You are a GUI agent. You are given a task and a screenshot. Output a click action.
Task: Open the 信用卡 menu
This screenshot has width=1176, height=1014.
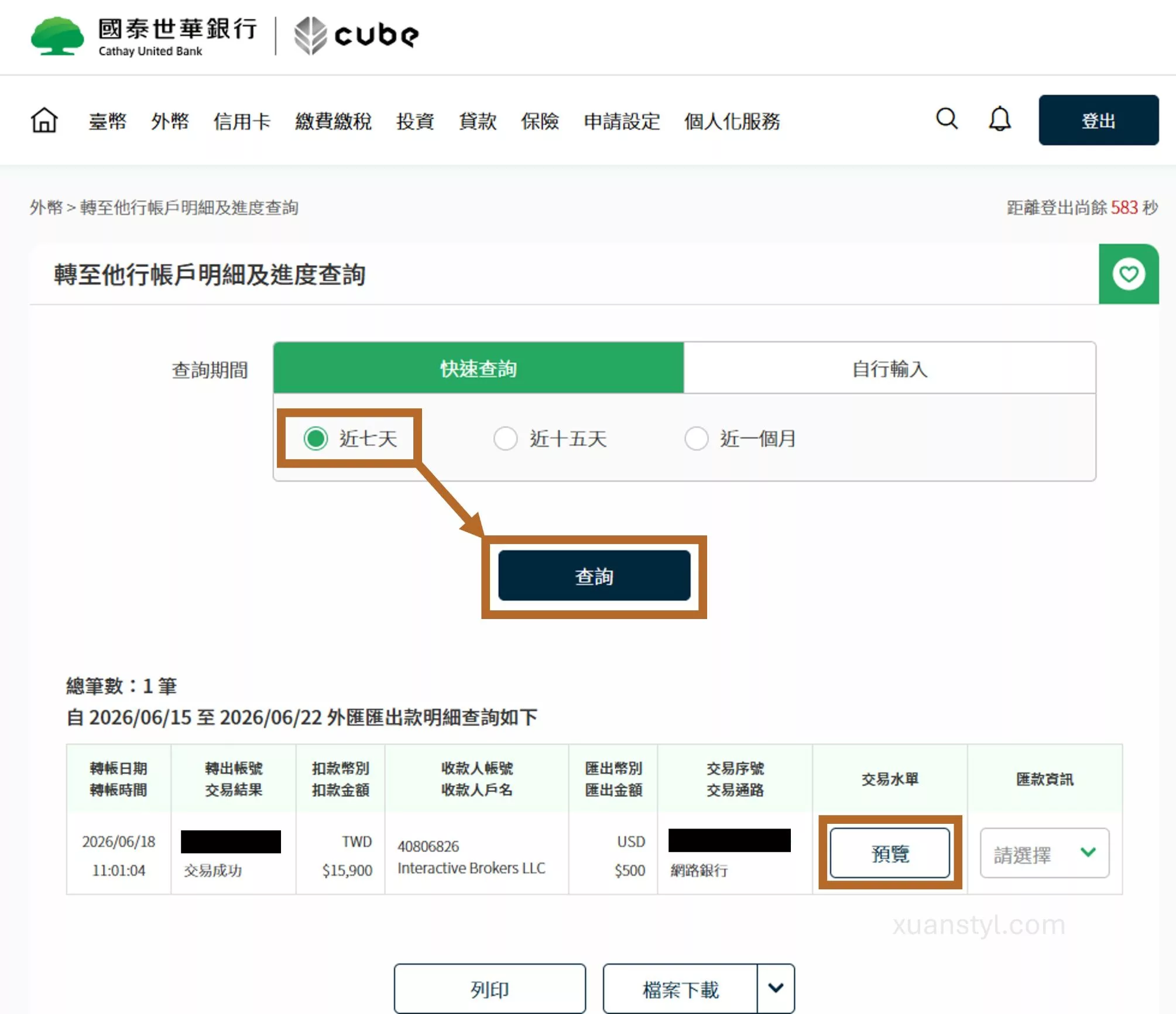[x=242, y=121]
